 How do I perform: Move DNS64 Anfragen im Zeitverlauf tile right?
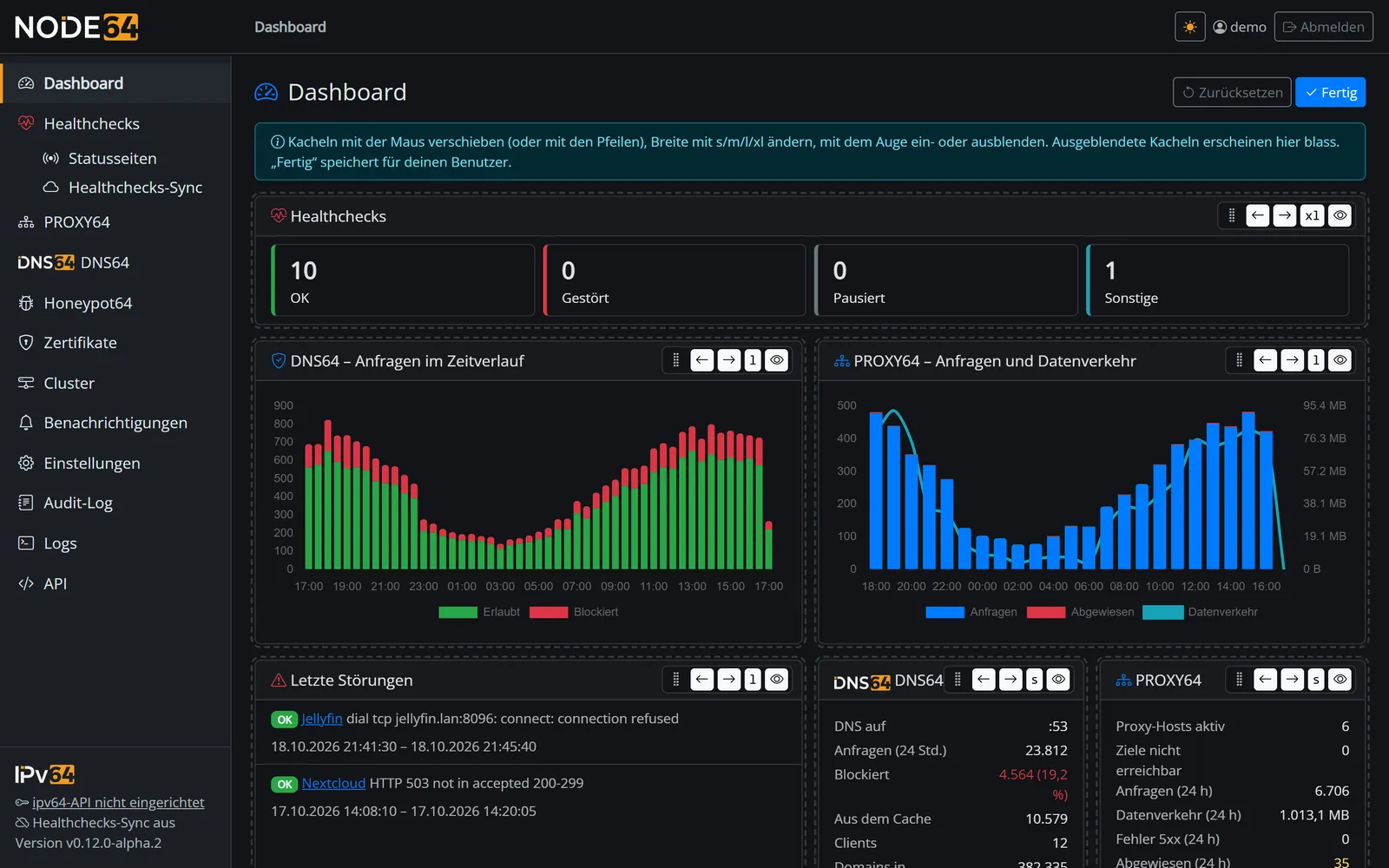(x=729, y=360)
